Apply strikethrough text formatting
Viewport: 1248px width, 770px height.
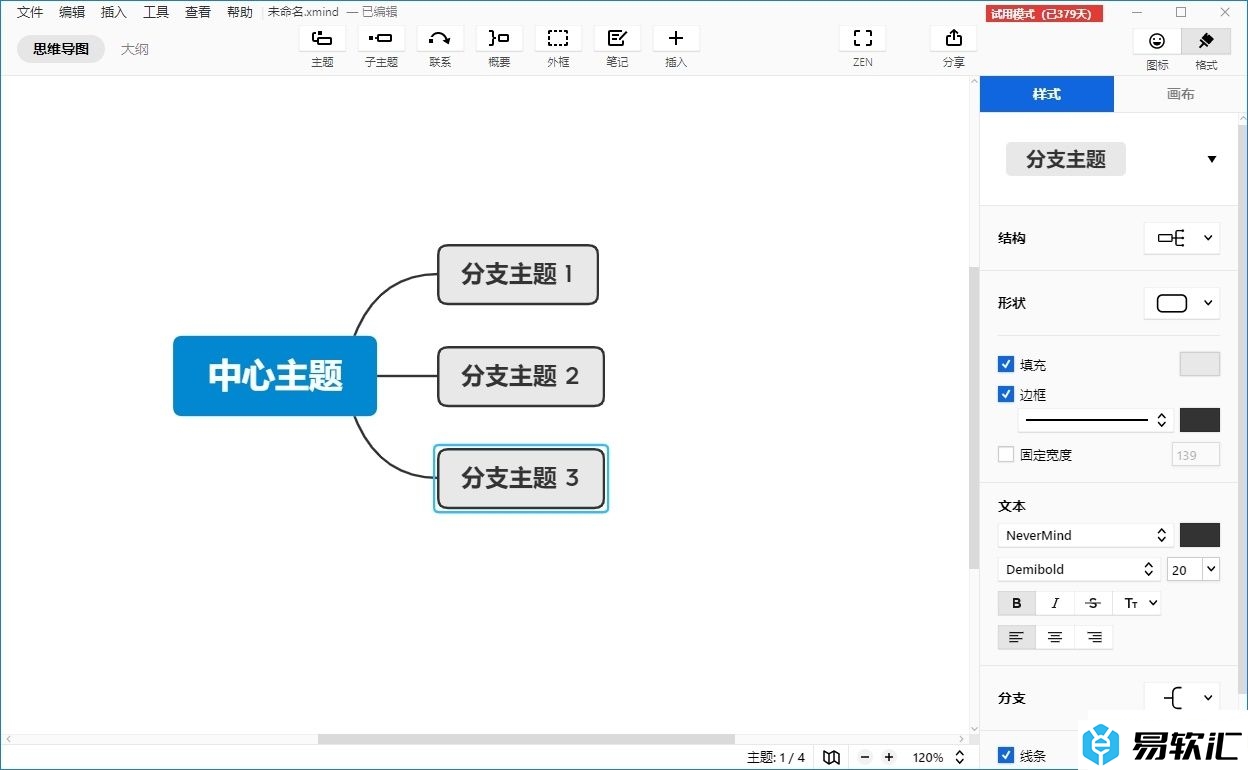click(1093, 603)
